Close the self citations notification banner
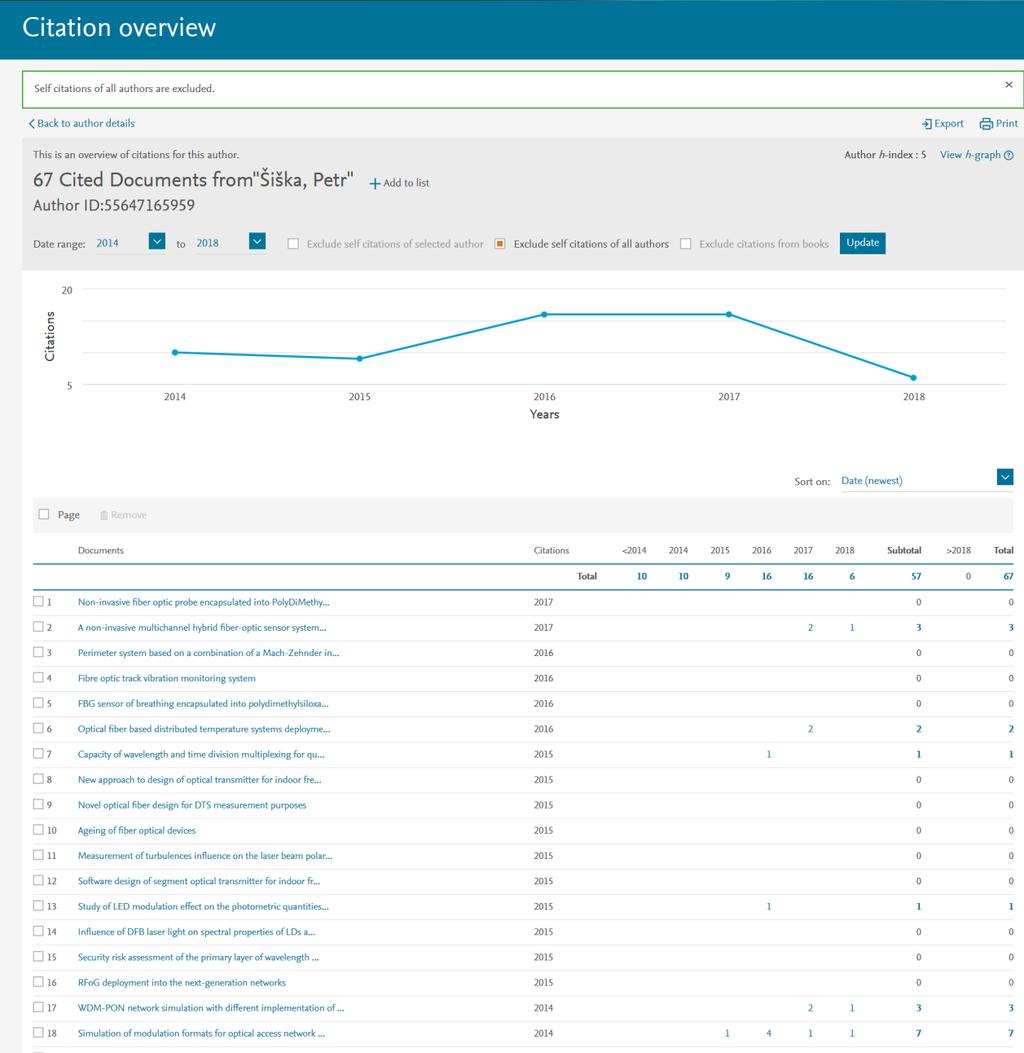Viewport: 1024px width, 1053px height. 1008,85
